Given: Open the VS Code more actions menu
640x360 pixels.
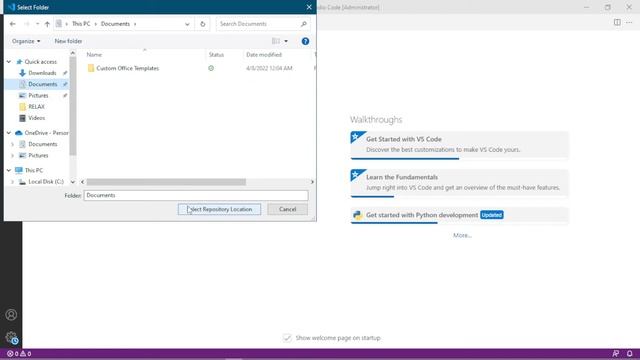Looking at the screenshot, I should pyautogui.click(x=629, y=22).
